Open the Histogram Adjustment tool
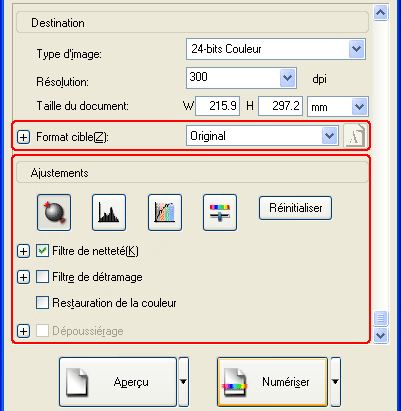The image size is (401, 411). click(x=109, y=213)
